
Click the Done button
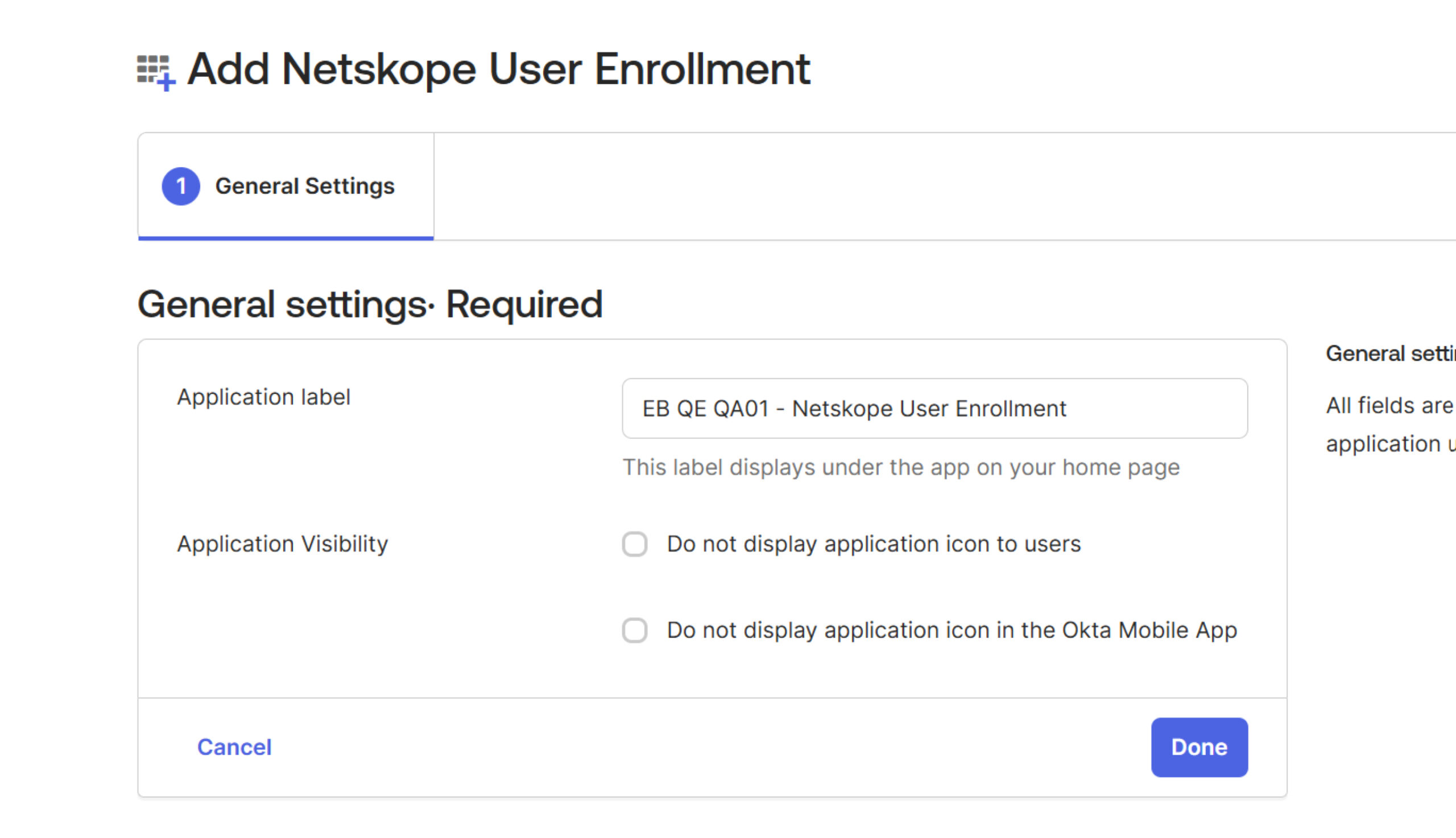(x=1199, y=747)
